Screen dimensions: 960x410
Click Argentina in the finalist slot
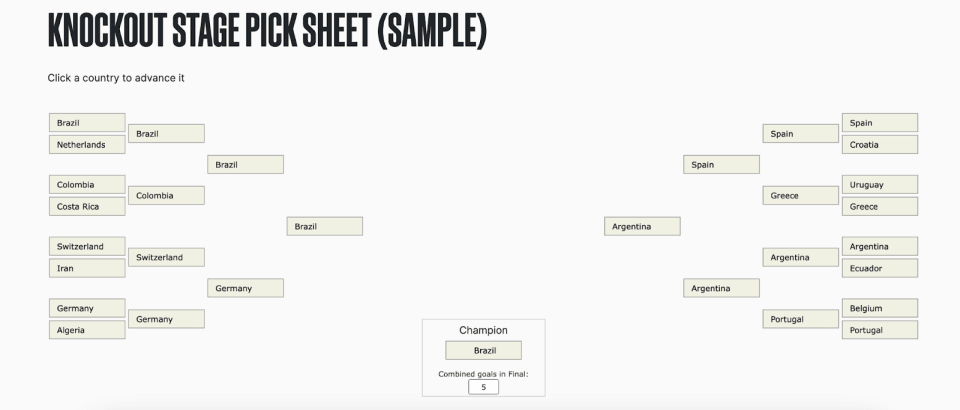click(642, 227)
